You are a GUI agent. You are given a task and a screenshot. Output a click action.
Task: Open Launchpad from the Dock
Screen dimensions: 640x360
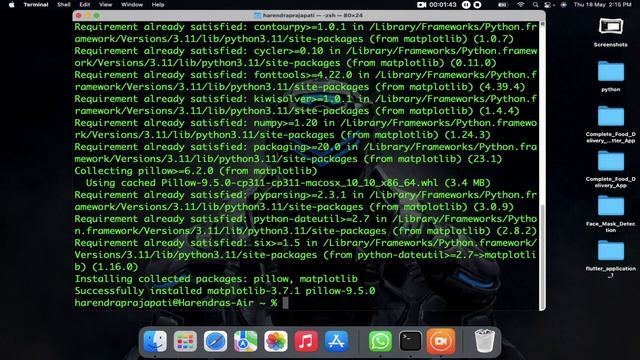(x=185, y=341)
